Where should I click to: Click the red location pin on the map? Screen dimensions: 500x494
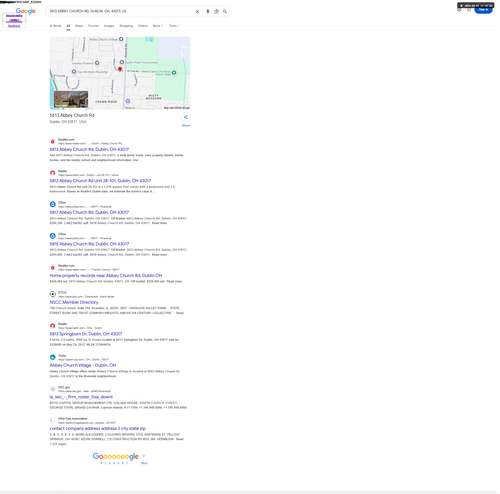click(x=120, y=69)
